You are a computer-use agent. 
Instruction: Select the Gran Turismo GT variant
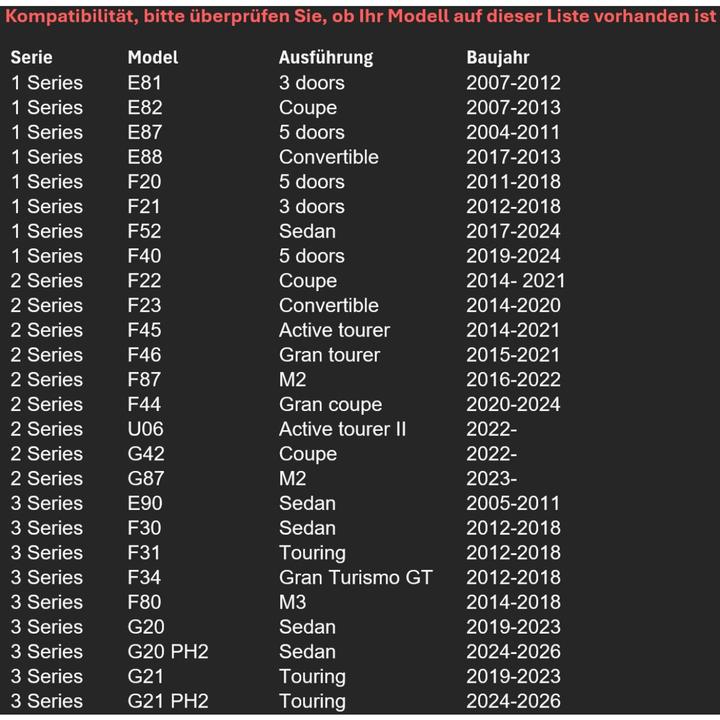pos(355,577)
